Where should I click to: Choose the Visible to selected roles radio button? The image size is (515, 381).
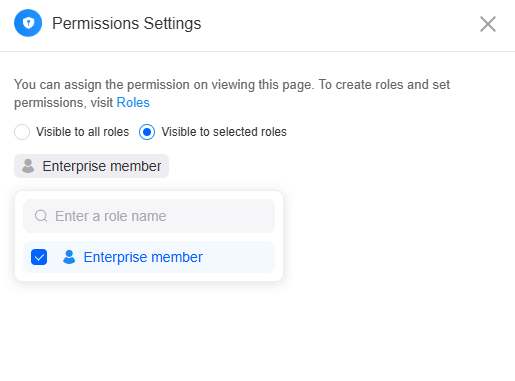(147, 132)
